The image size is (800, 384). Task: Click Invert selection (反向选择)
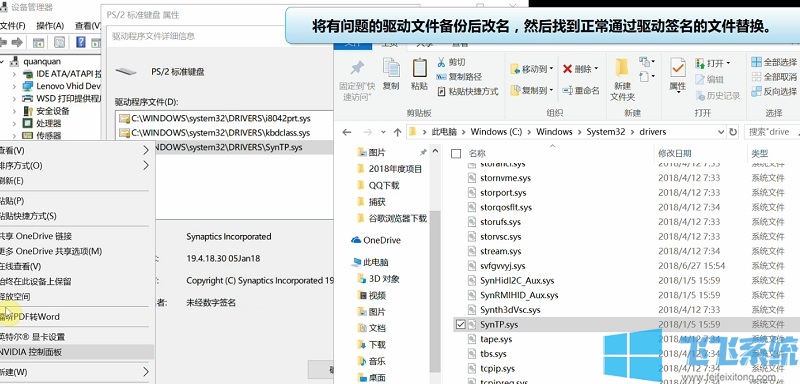774,92
